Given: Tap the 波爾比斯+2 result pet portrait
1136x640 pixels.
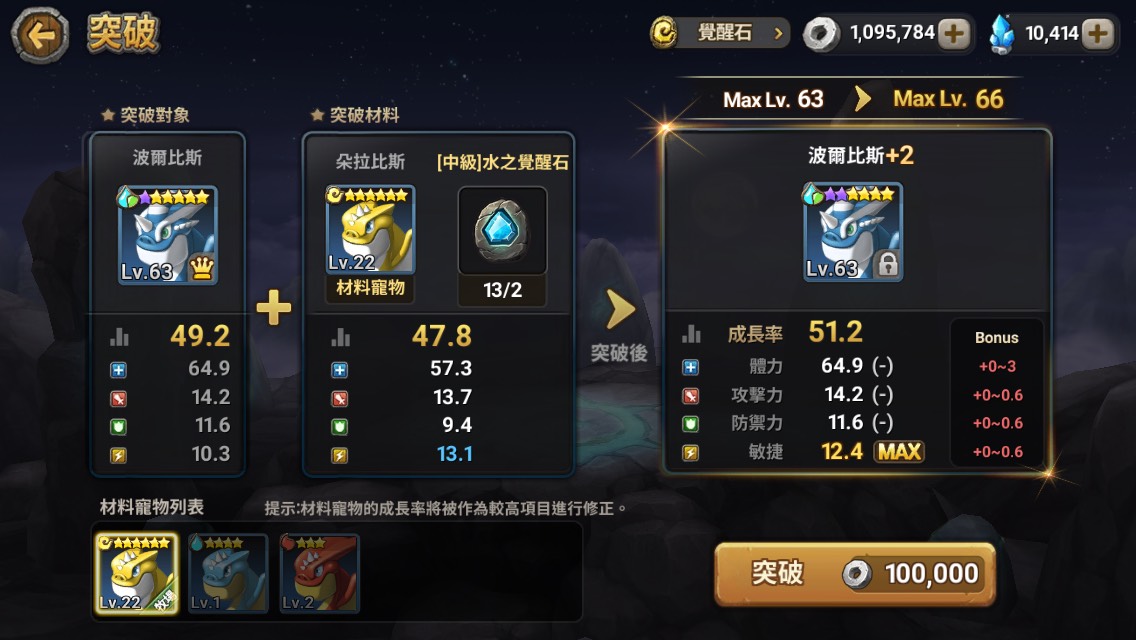Looking at the screenshot, I should 853,231.
